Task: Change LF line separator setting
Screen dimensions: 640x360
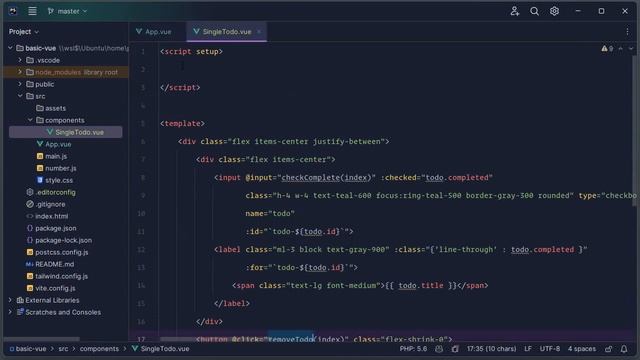Action: click(x=528, y=349)
